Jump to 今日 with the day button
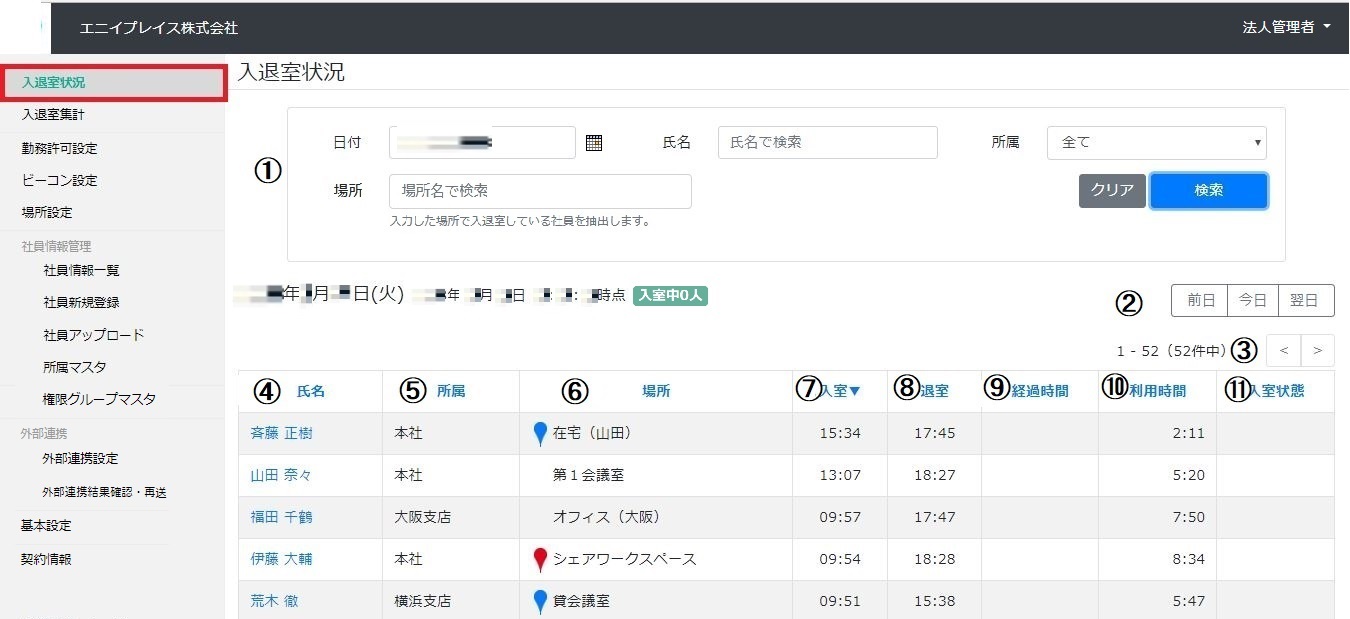Screen dimensions: 1350x619 pos(1253,300)
